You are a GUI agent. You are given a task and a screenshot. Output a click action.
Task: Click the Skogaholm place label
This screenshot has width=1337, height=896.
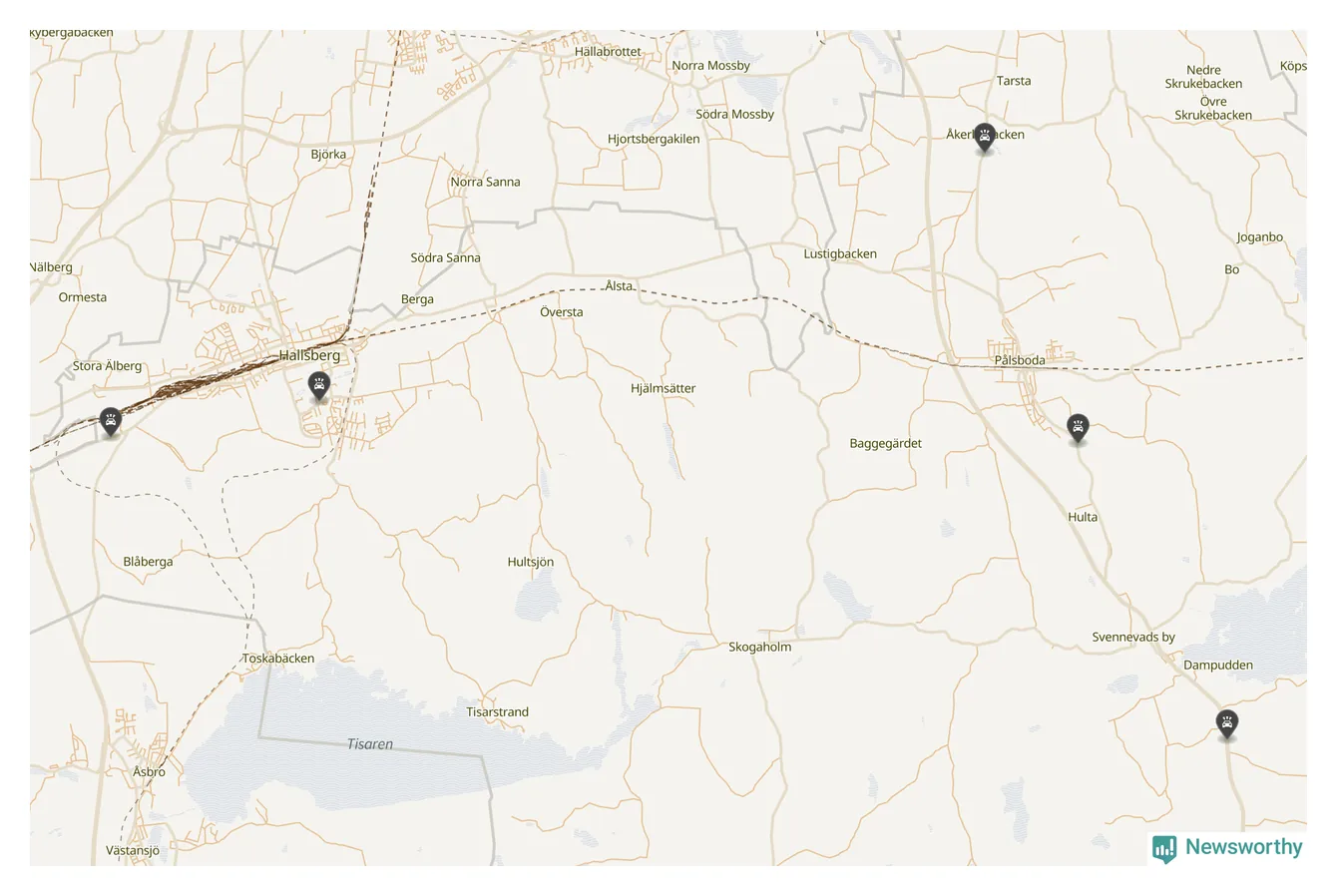pyautogui.click(x=760, y=647)
